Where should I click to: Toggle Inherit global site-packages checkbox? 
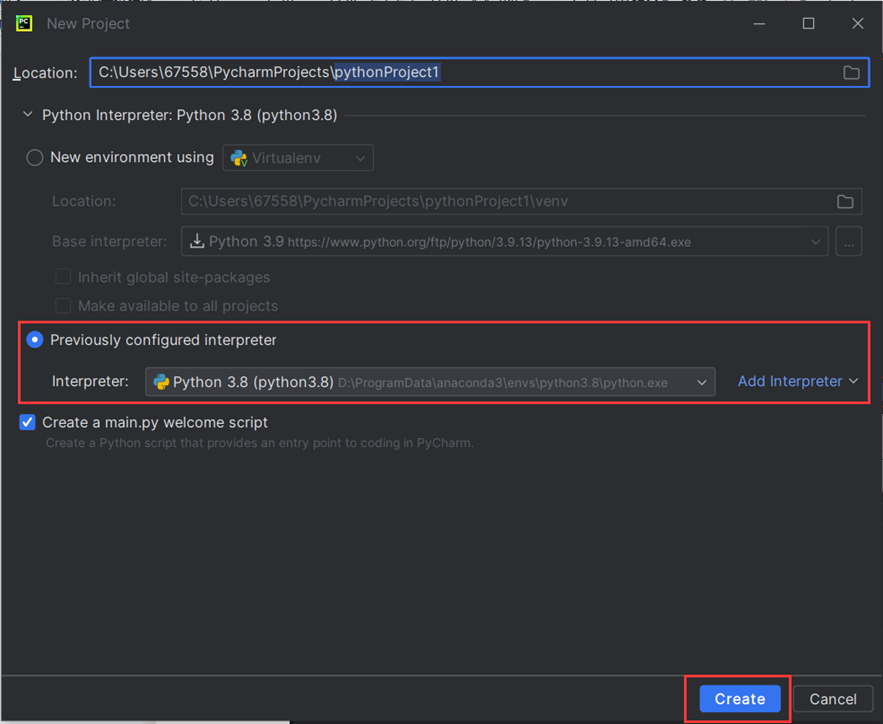[x=63, y=277]
